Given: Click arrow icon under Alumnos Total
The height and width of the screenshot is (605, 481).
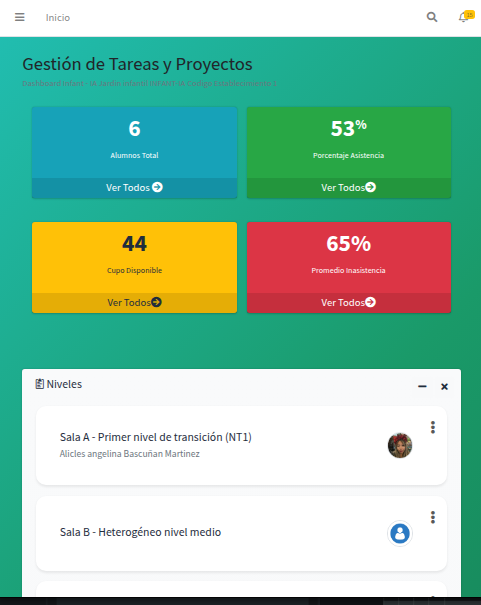Looking at the screenshot, I should 157,187.
